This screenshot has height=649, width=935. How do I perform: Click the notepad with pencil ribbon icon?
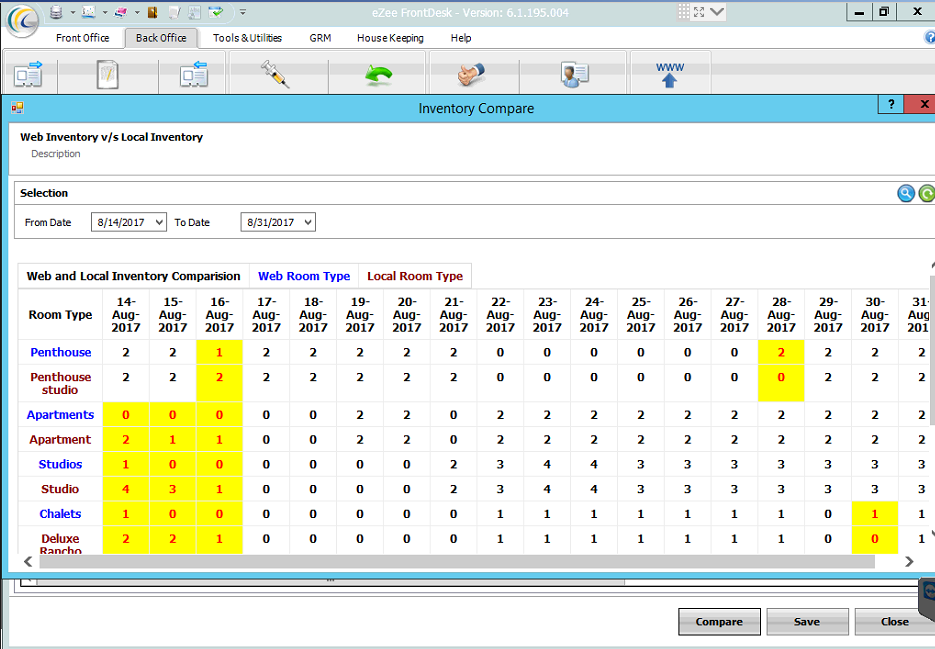pyautogui.click(x=107, y=75)
